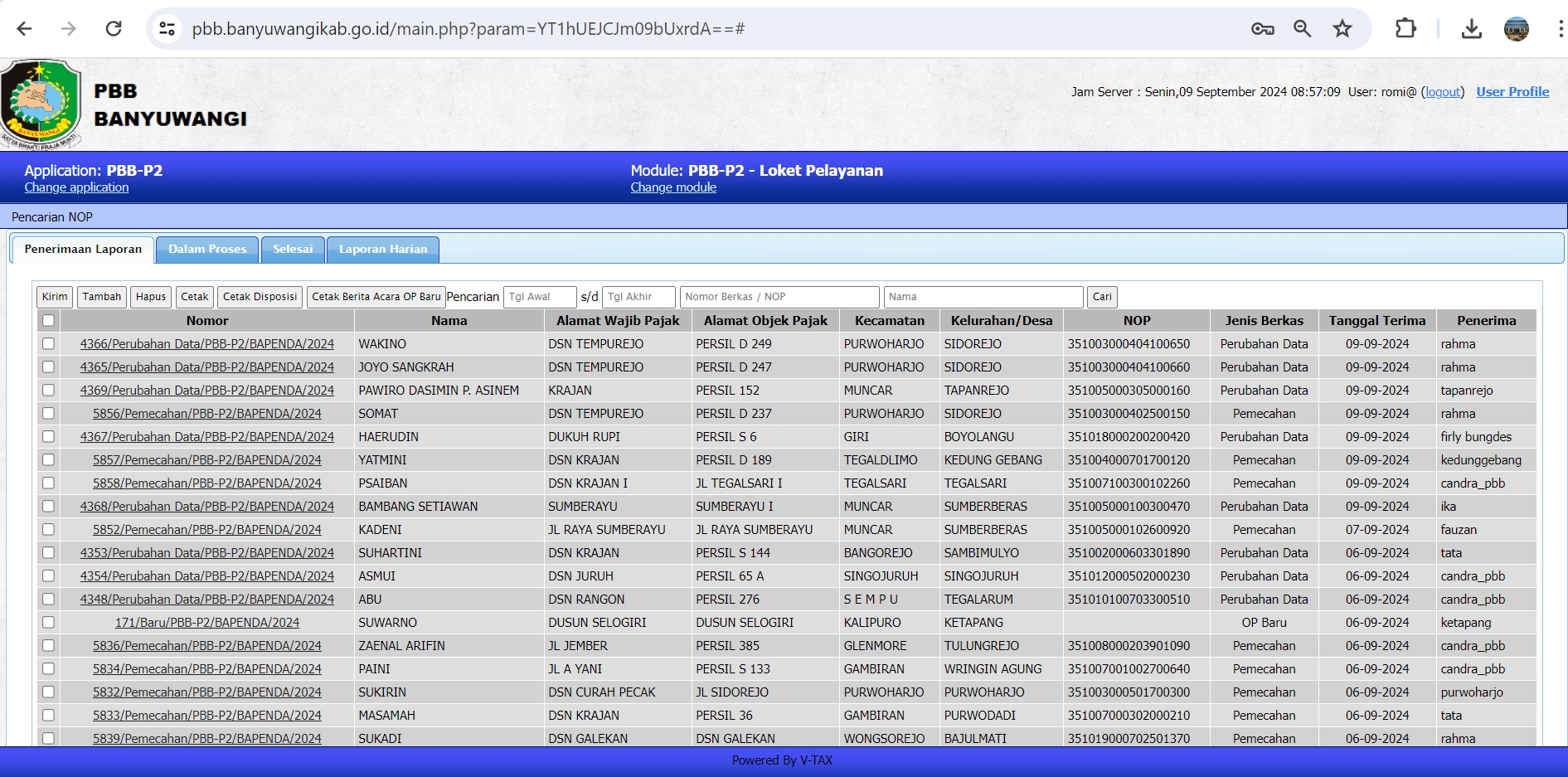Click the Tgl Awal date field

tap(539, 297)
